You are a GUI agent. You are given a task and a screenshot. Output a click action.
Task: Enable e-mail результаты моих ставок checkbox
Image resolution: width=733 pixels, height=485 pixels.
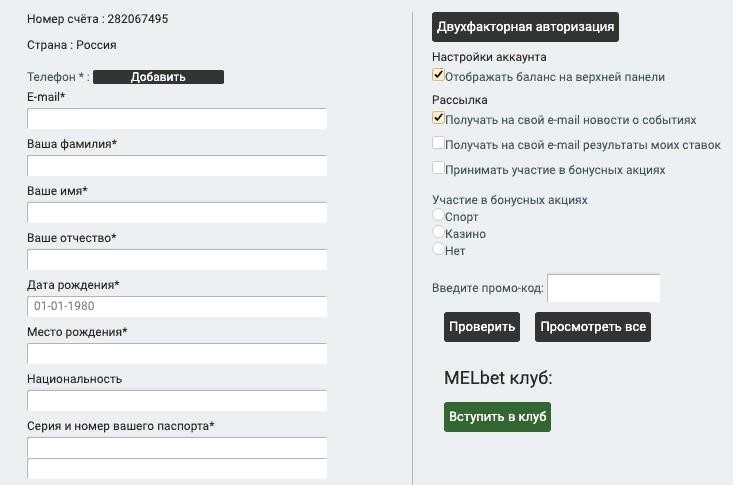(438, 143)
